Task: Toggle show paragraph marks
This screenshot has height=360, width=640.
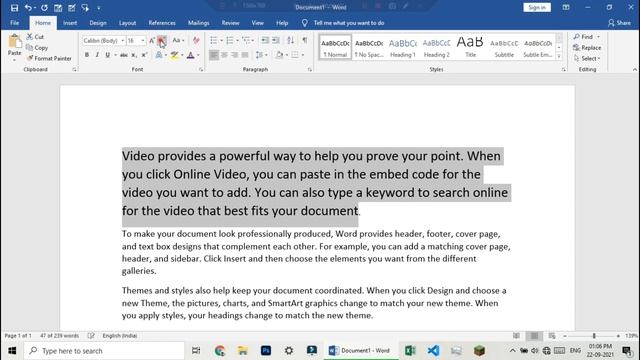Action: pos(304,40)
